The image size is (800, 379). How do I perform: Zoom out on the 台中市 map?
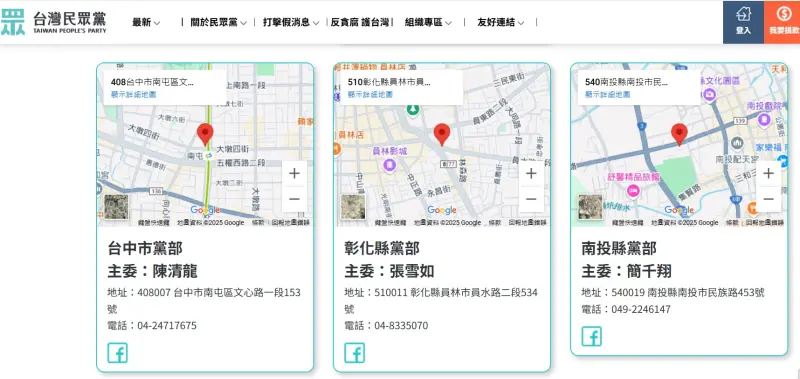pyautogui.click(x=294, y=199)
